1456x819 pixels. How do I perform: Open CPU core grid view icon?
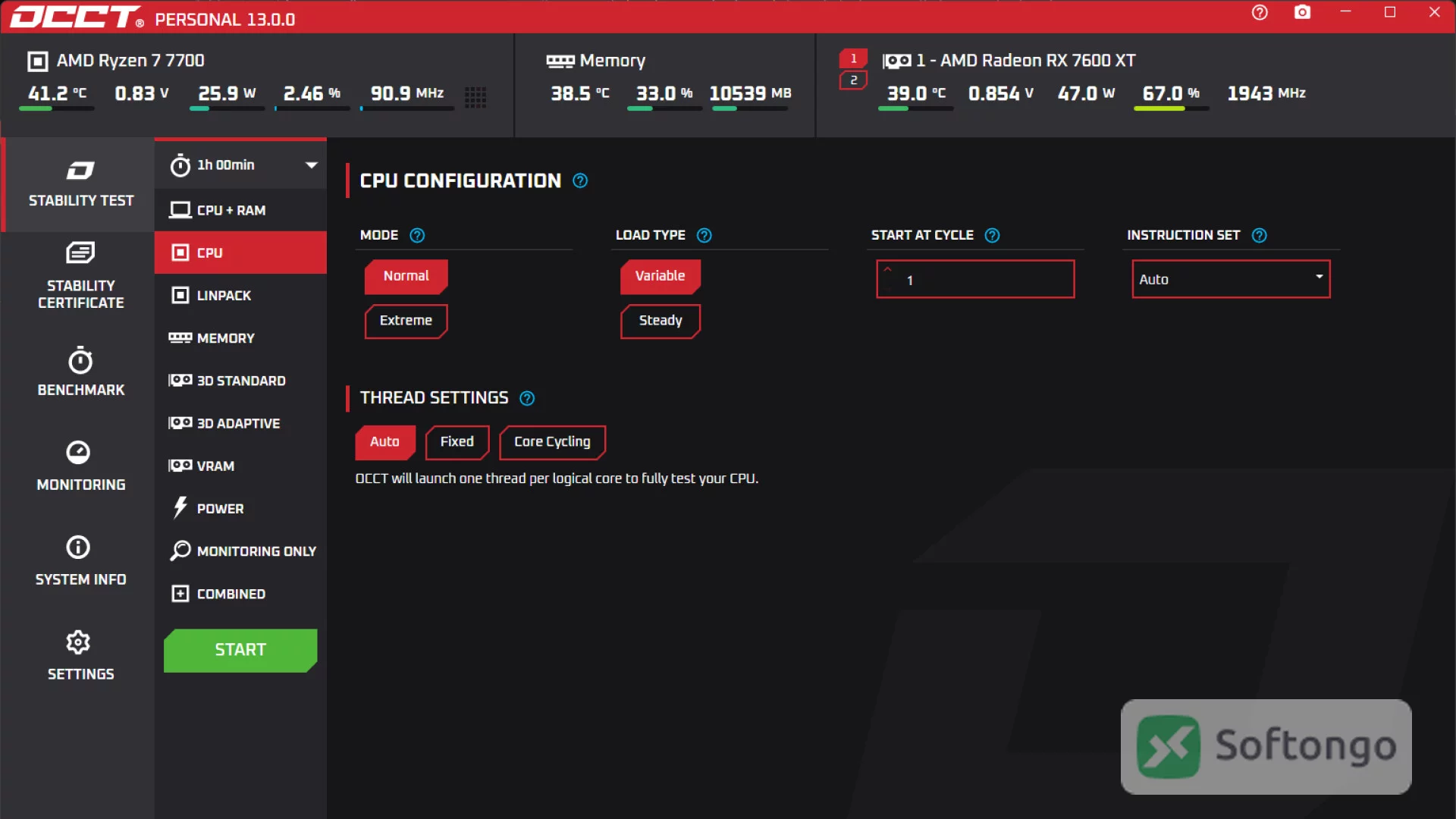[475, 96]
